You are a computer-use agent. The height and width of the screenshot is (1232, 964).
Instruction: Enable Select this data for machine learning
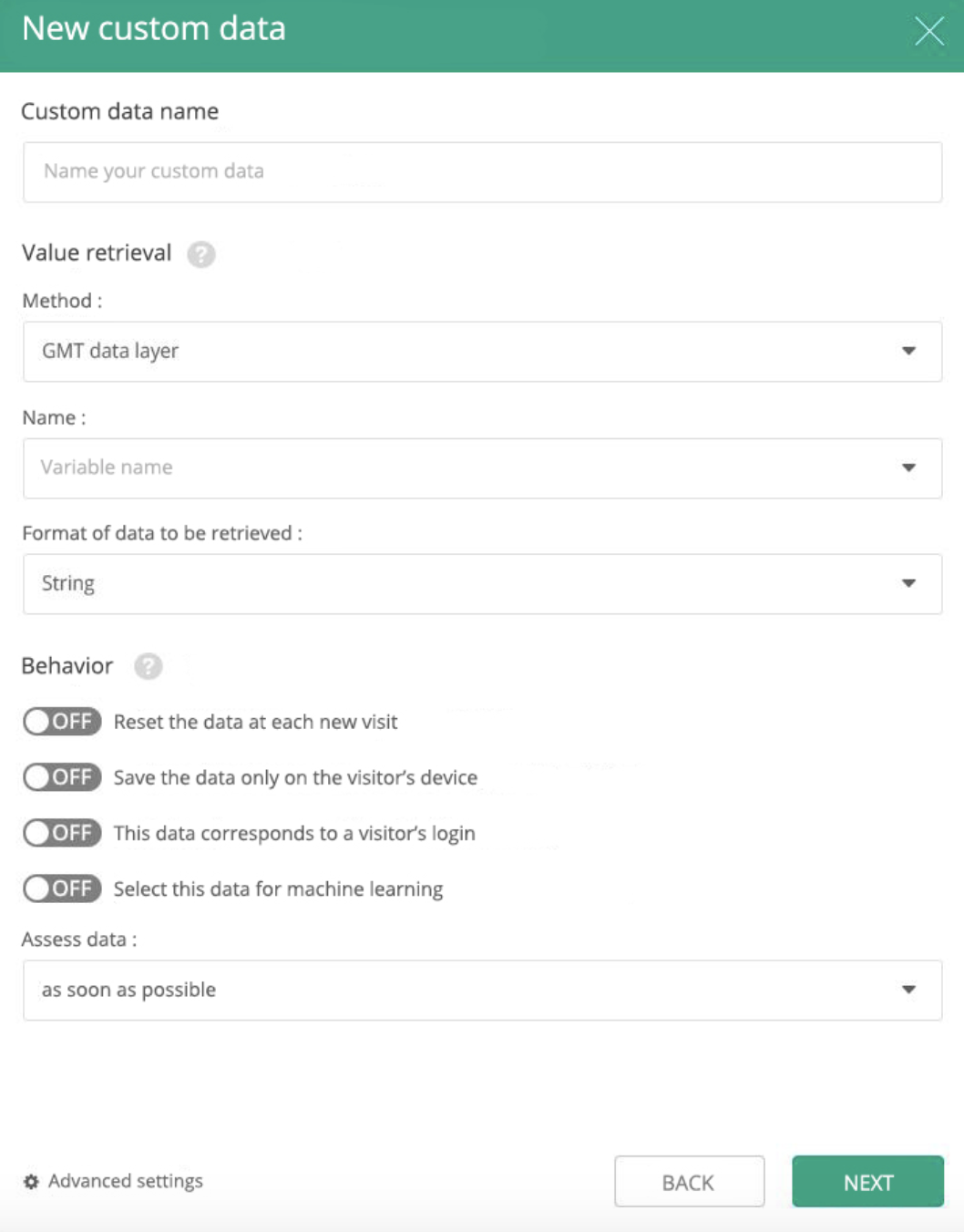point(62,888)
